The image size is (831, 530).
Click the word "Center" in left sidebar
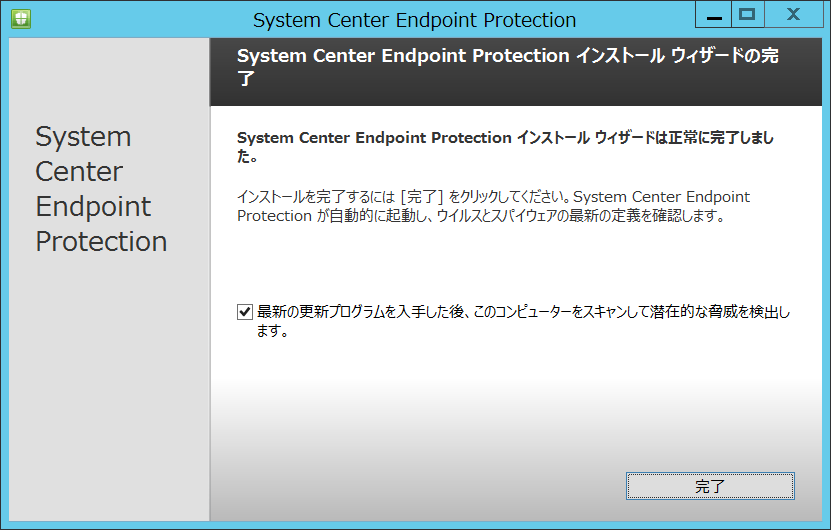point(79,172)
